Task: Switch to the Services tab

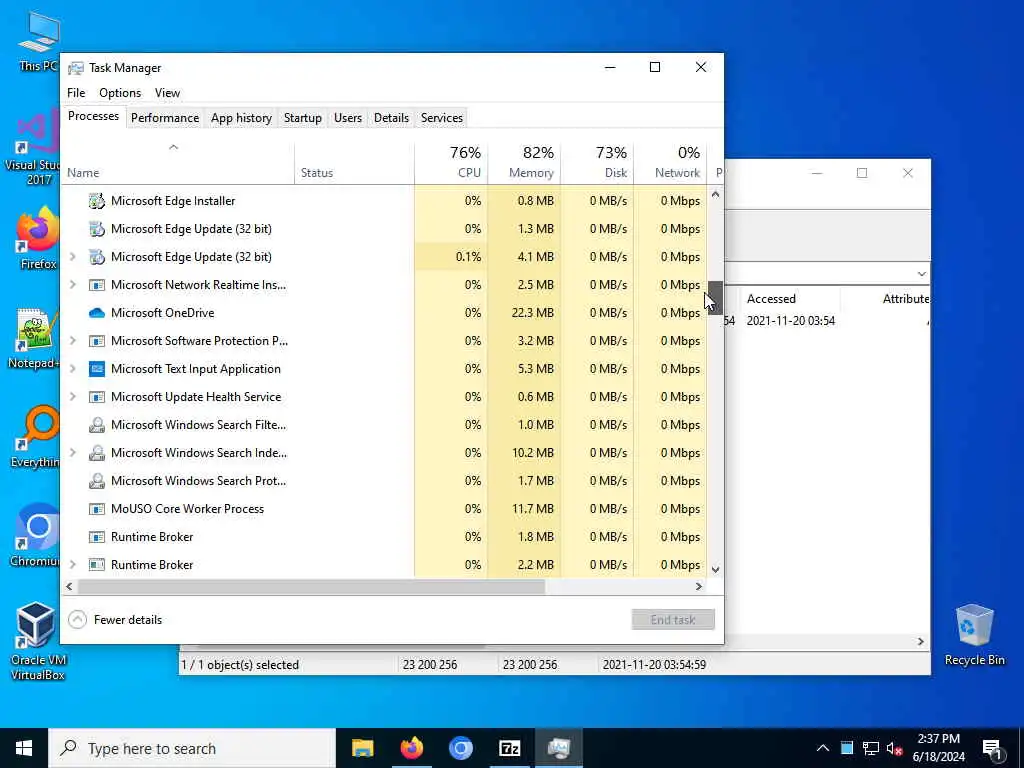Action: click(441, 118)
